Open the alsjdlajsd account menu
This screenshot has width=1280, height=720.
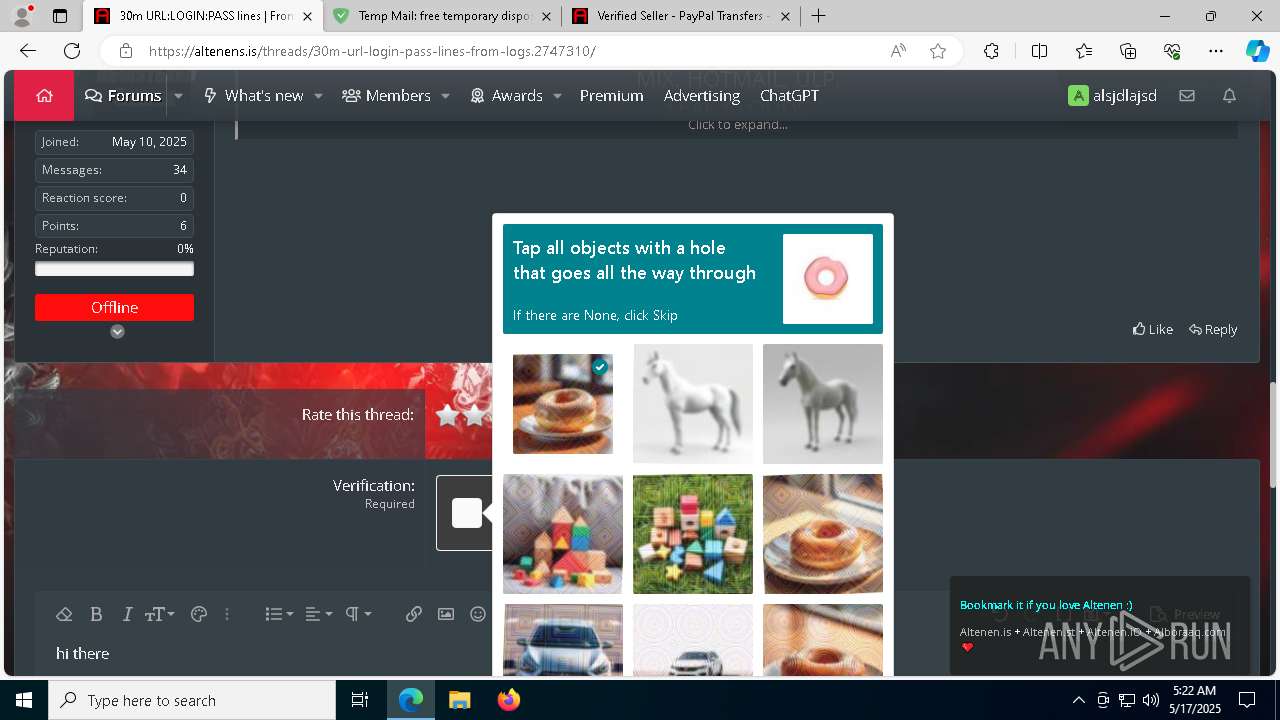[x=1112, y=96]
